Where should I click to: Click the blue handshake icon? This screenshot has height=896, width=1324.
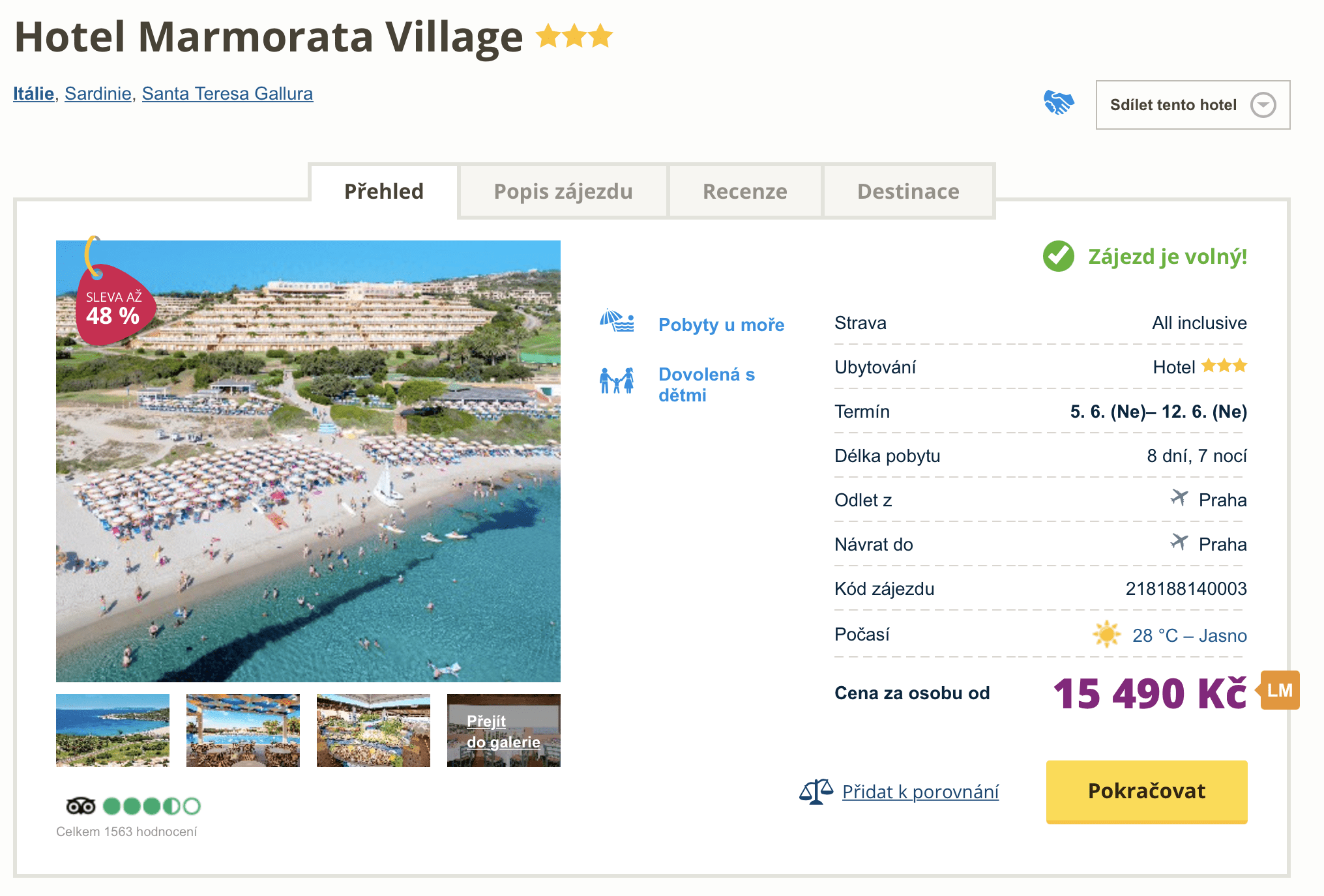(1059, 103)
